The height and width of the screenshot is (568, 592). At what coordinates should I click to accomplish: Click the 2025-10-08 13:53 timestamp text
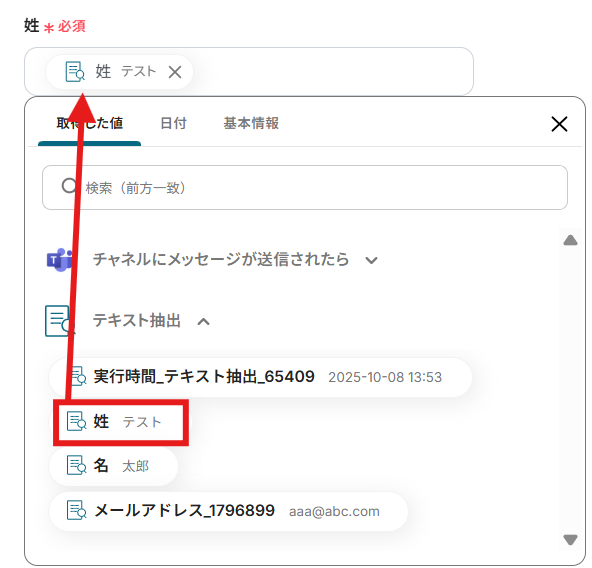coord(385,377)
